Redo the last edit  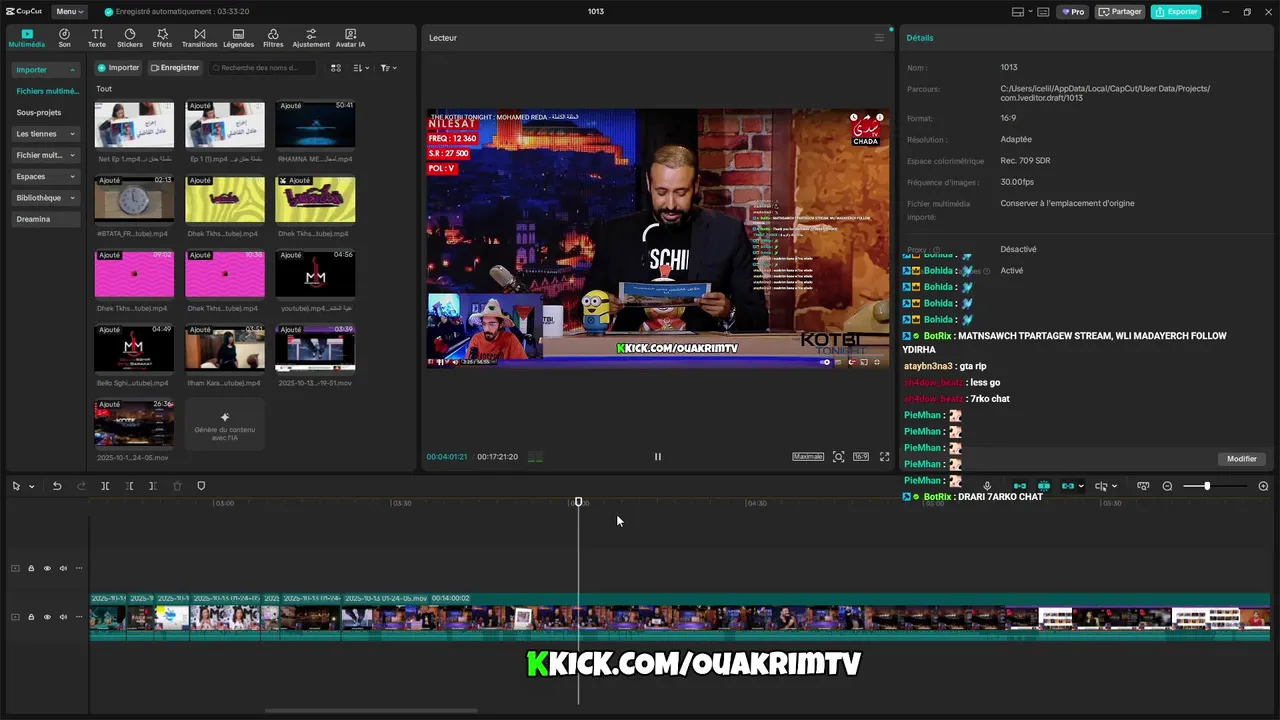point(81,486)
